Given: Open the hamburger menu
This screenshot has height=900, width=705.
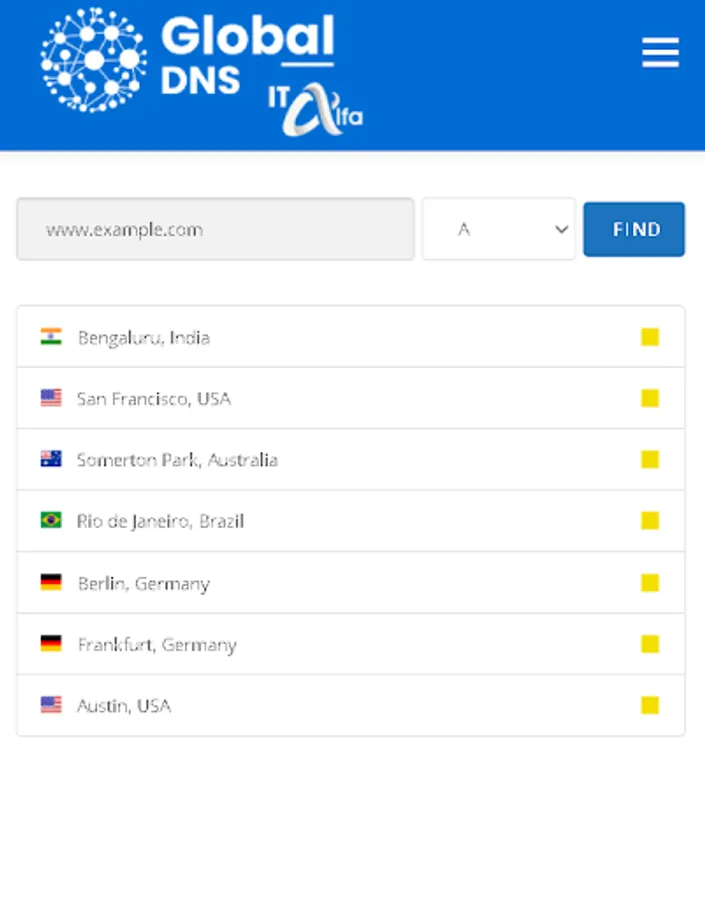Looking at the screenshot, I should 660,52.
